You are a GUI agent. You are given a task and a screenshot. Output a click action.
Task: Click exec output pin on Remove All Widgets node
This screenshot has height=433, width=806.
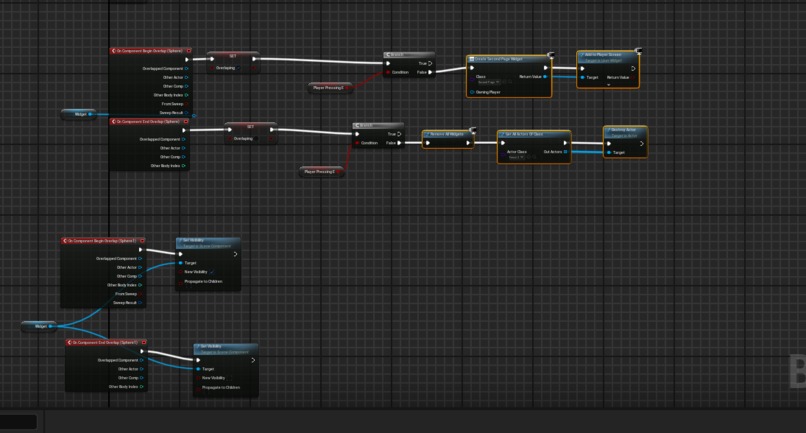tap(468, 143)
